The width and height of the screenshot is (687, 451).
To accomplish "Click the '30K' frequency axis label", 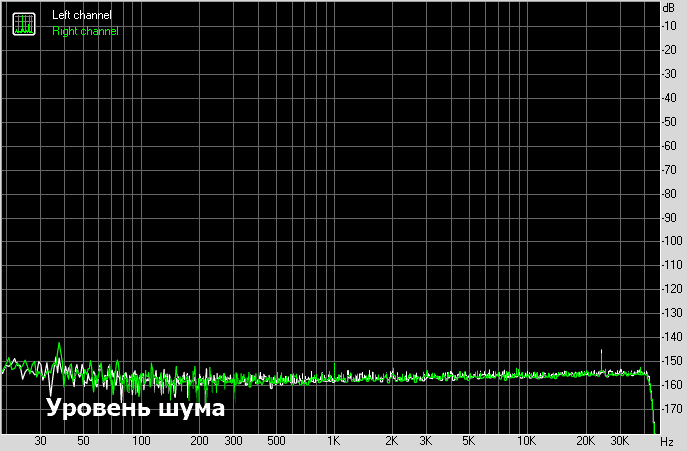I will 620,441.
